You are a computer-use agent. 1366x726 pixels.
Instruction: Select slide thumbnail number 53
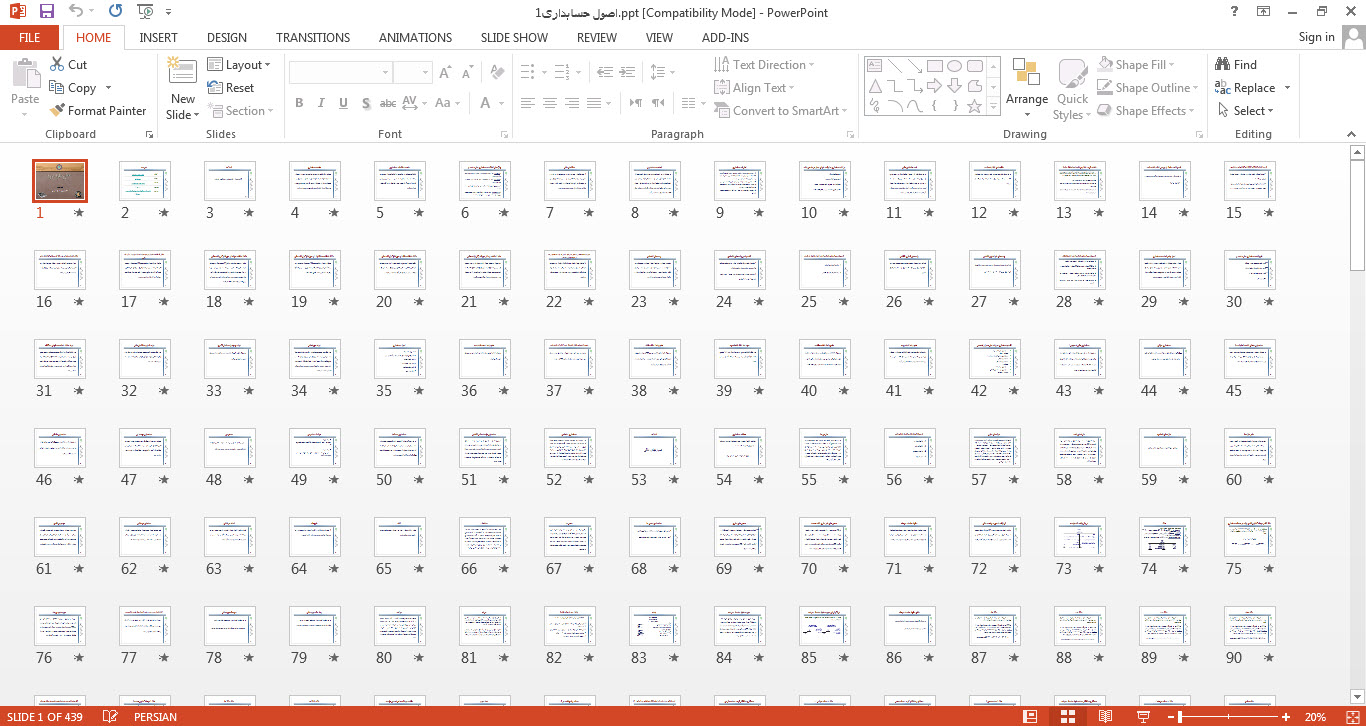[655, 449]
